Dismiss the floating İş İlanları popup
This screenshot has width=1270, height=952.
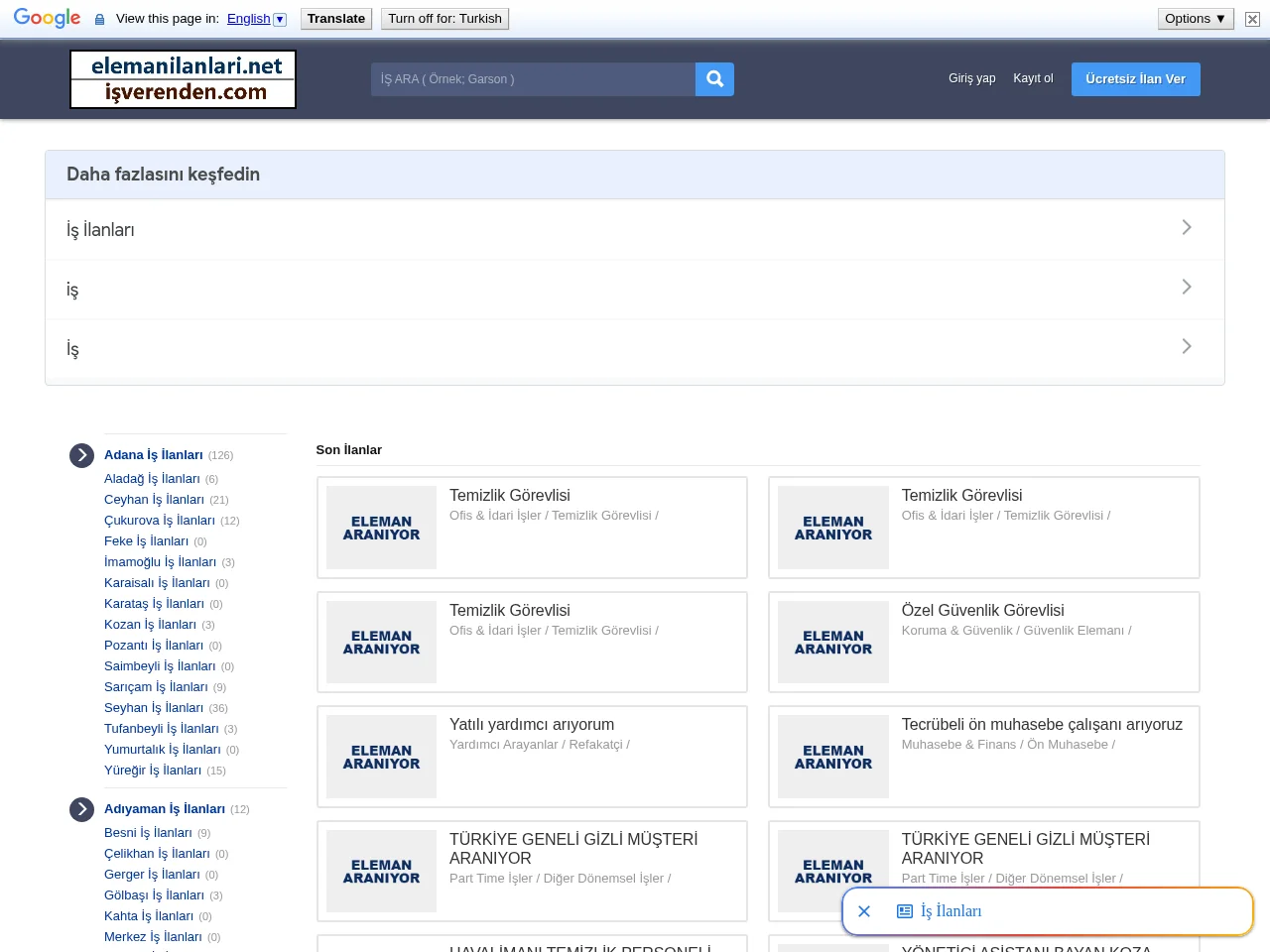[x=864, y=911]
